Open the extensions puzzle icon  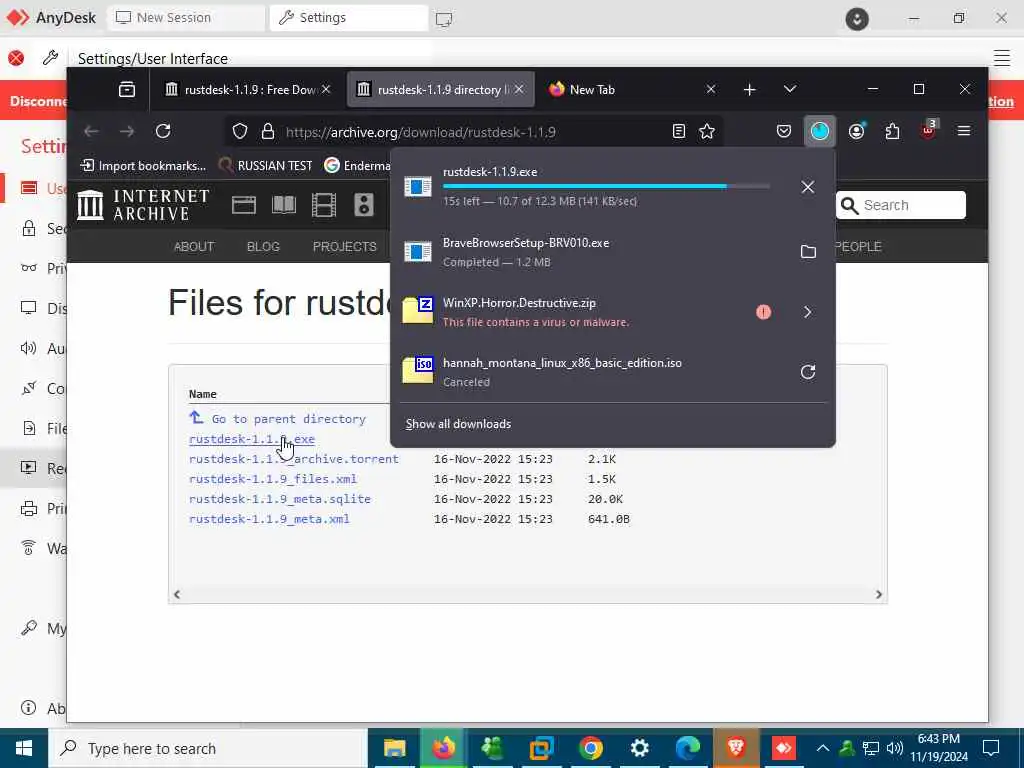click(x=893, y=131)
